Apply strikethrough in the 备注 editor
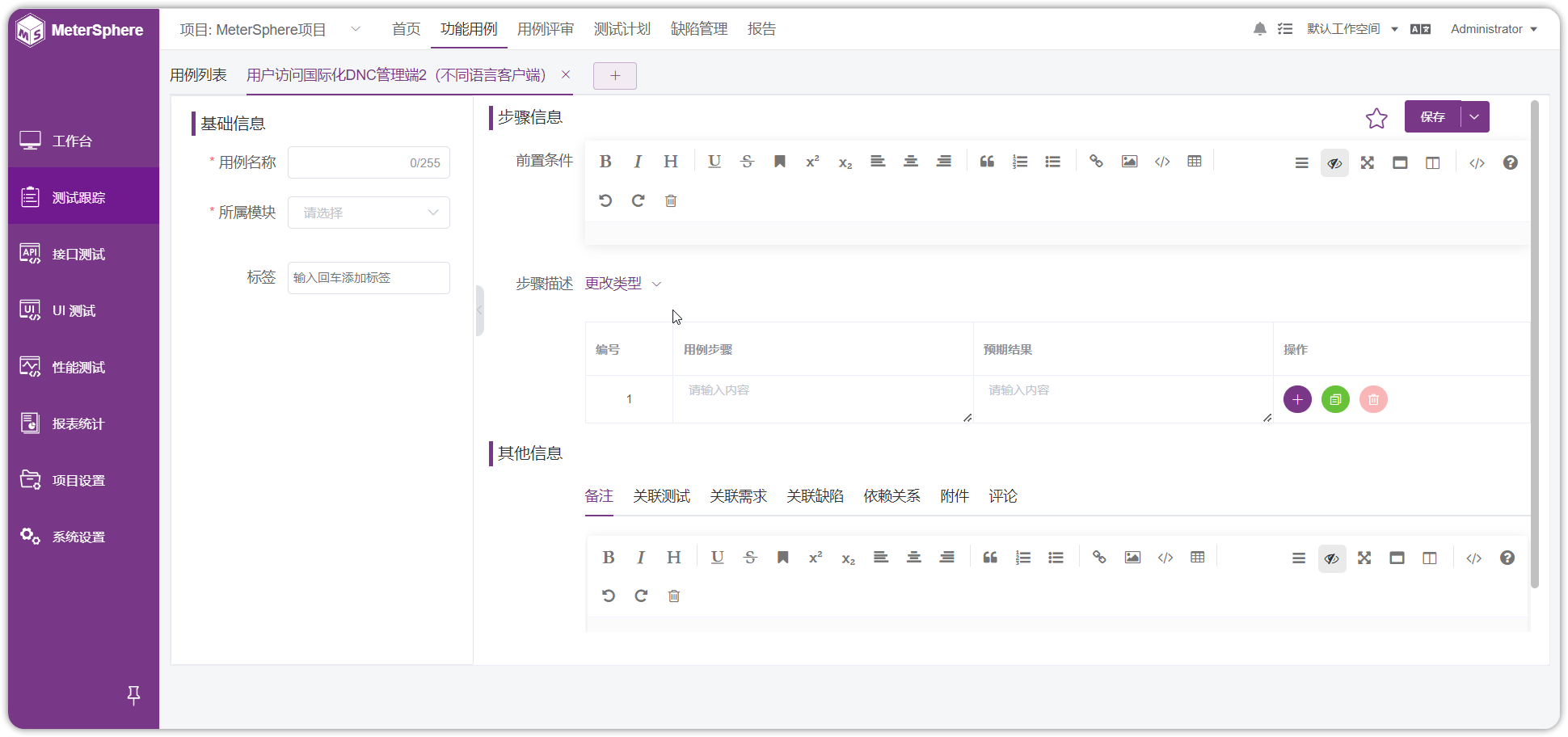The width and height of the screenshot is (1568, 737). pyautogui.click(x=750, y=558)
